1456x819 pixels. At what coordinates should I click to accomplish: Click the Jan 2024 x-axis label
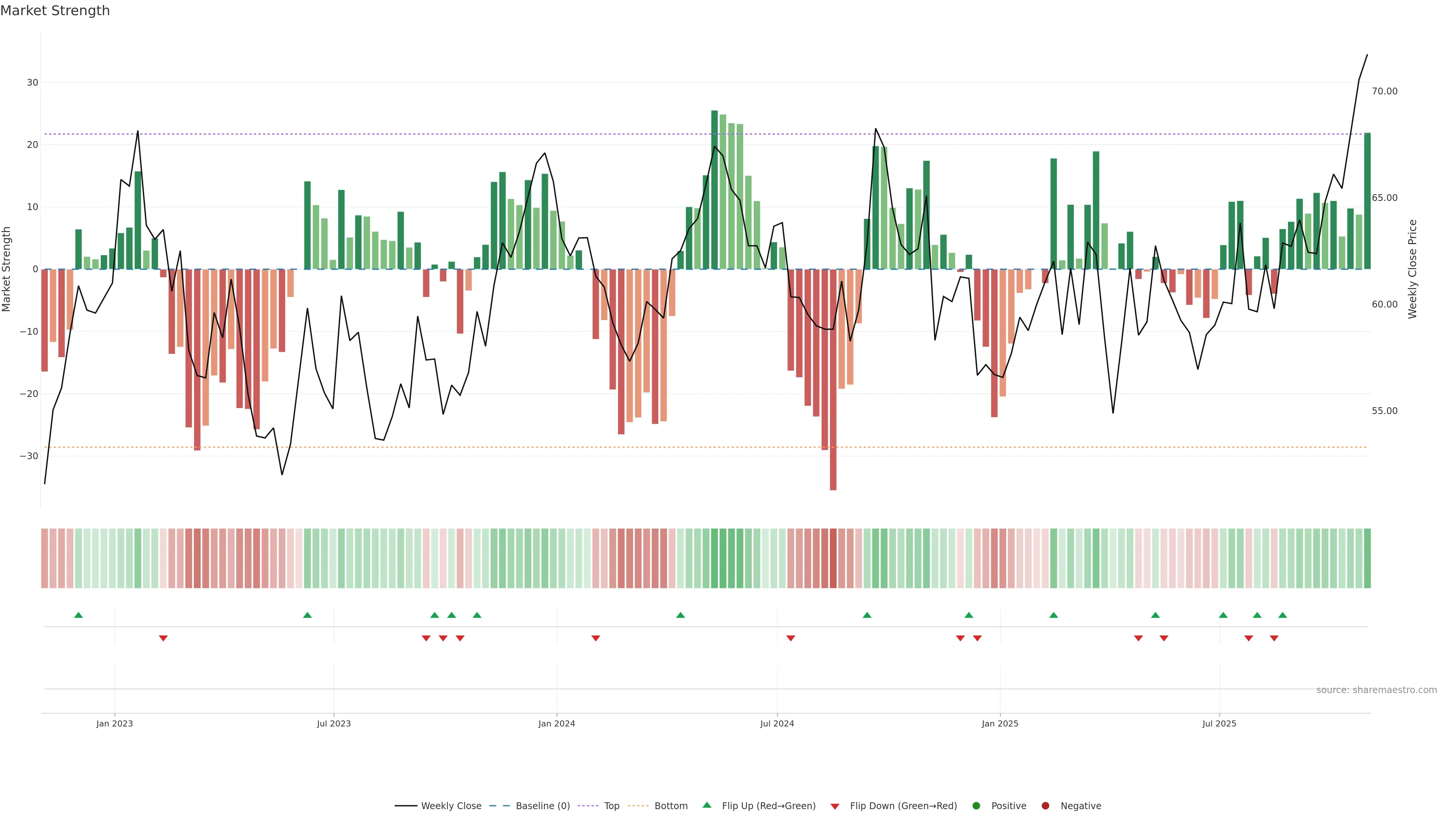point(557,723)
